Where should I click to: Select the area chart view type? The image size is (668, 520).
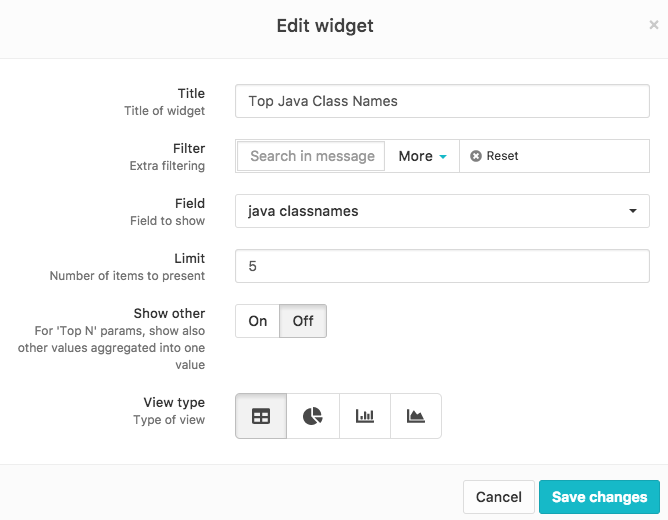[x=416, y=416]
